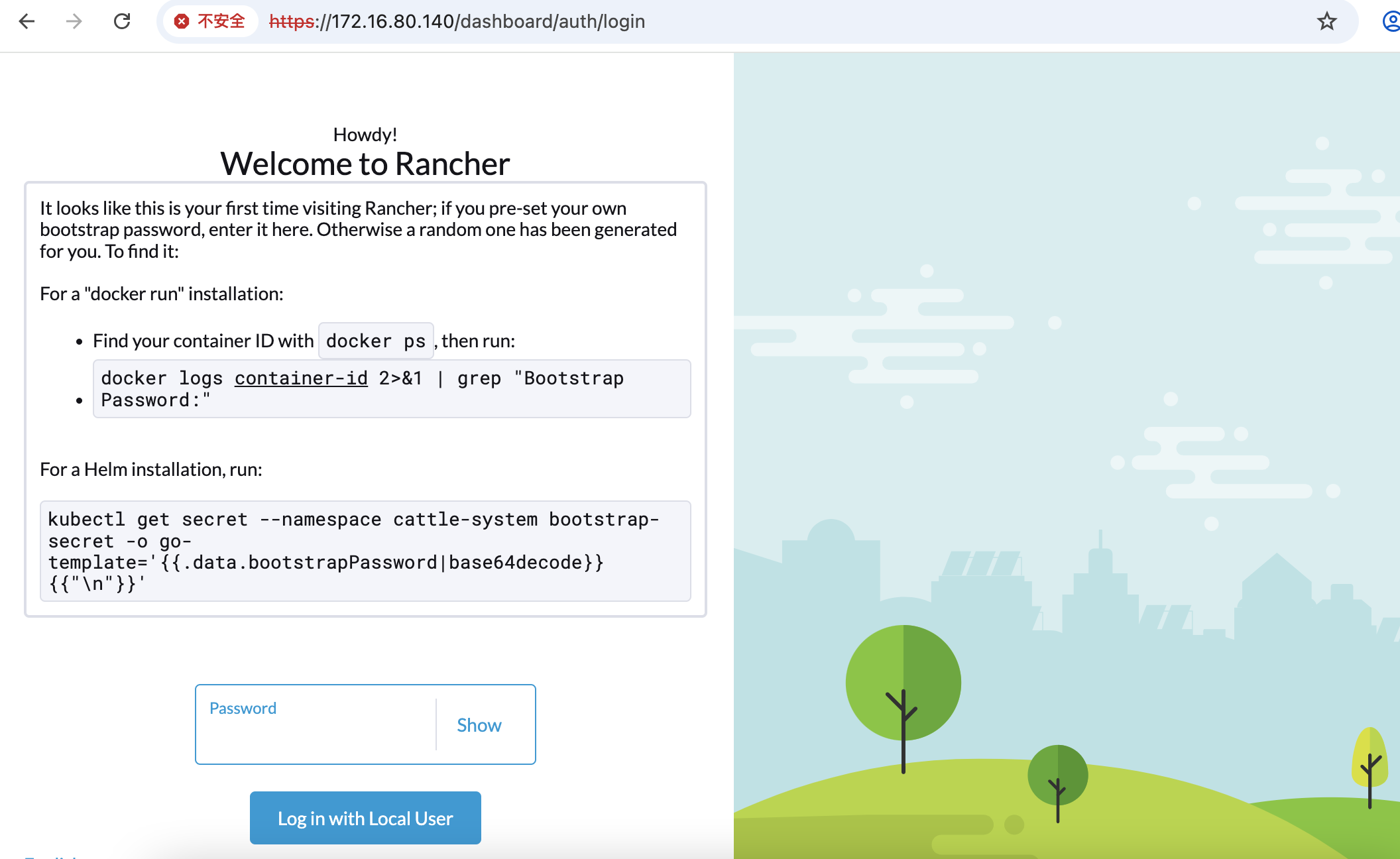Click the inline docker ps code snippet
This screenshot has height=859, width=1400.
(x=376, y=341)
